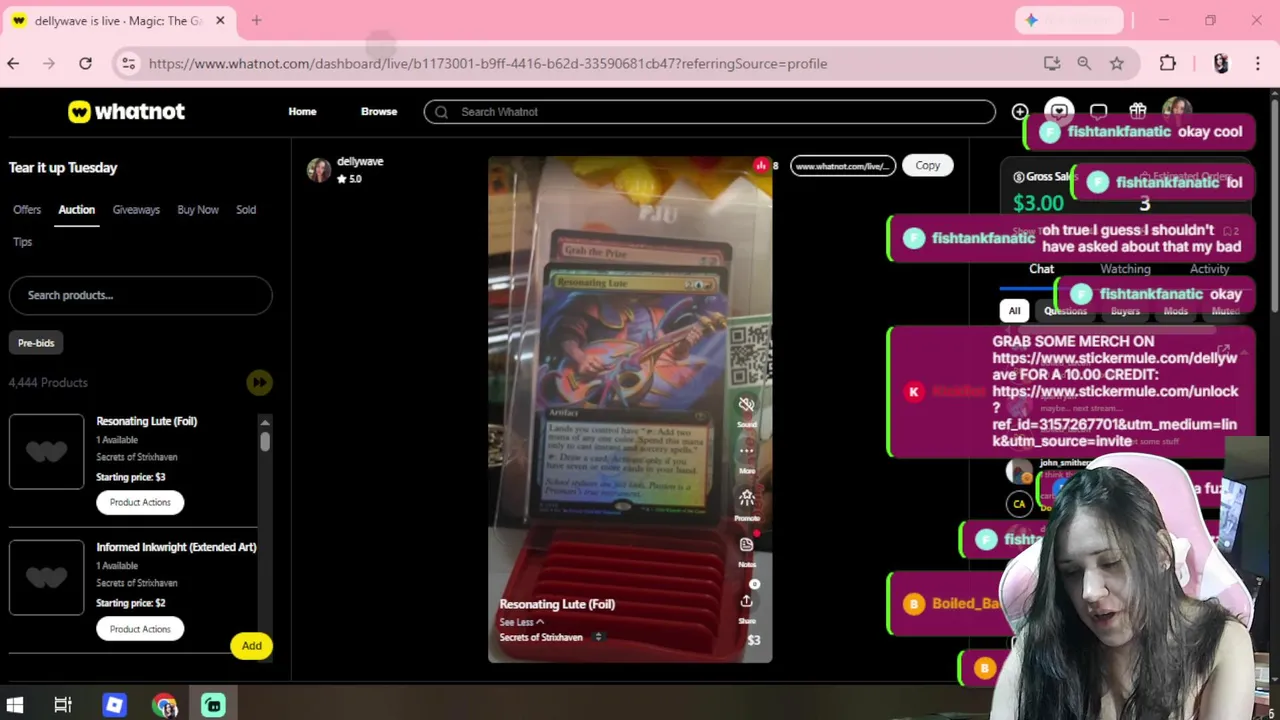Viewport: 1280px width, 720px height.
Task: Open the Resonating Lute (Foil) thumbnail
Action: pyautogui.click(x=47, y=452)
